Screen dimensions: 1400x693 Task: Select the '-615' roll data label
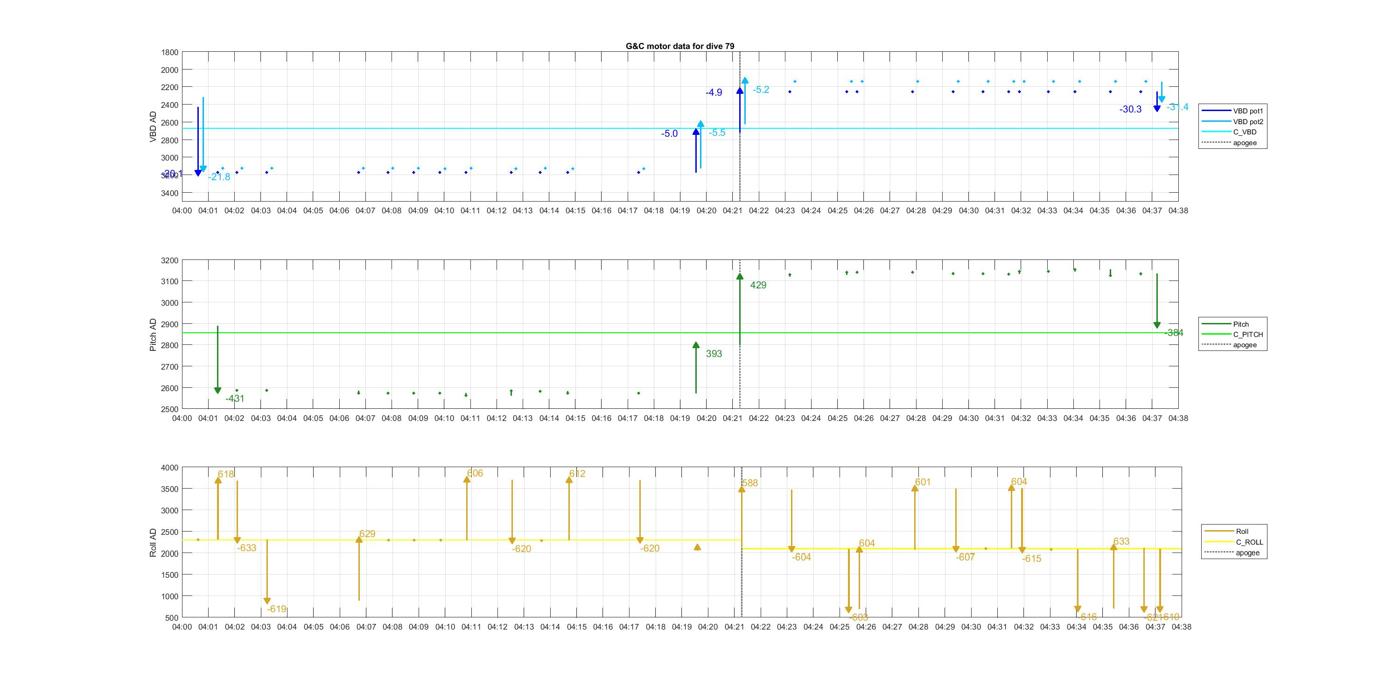click(x=1032, y=560)
